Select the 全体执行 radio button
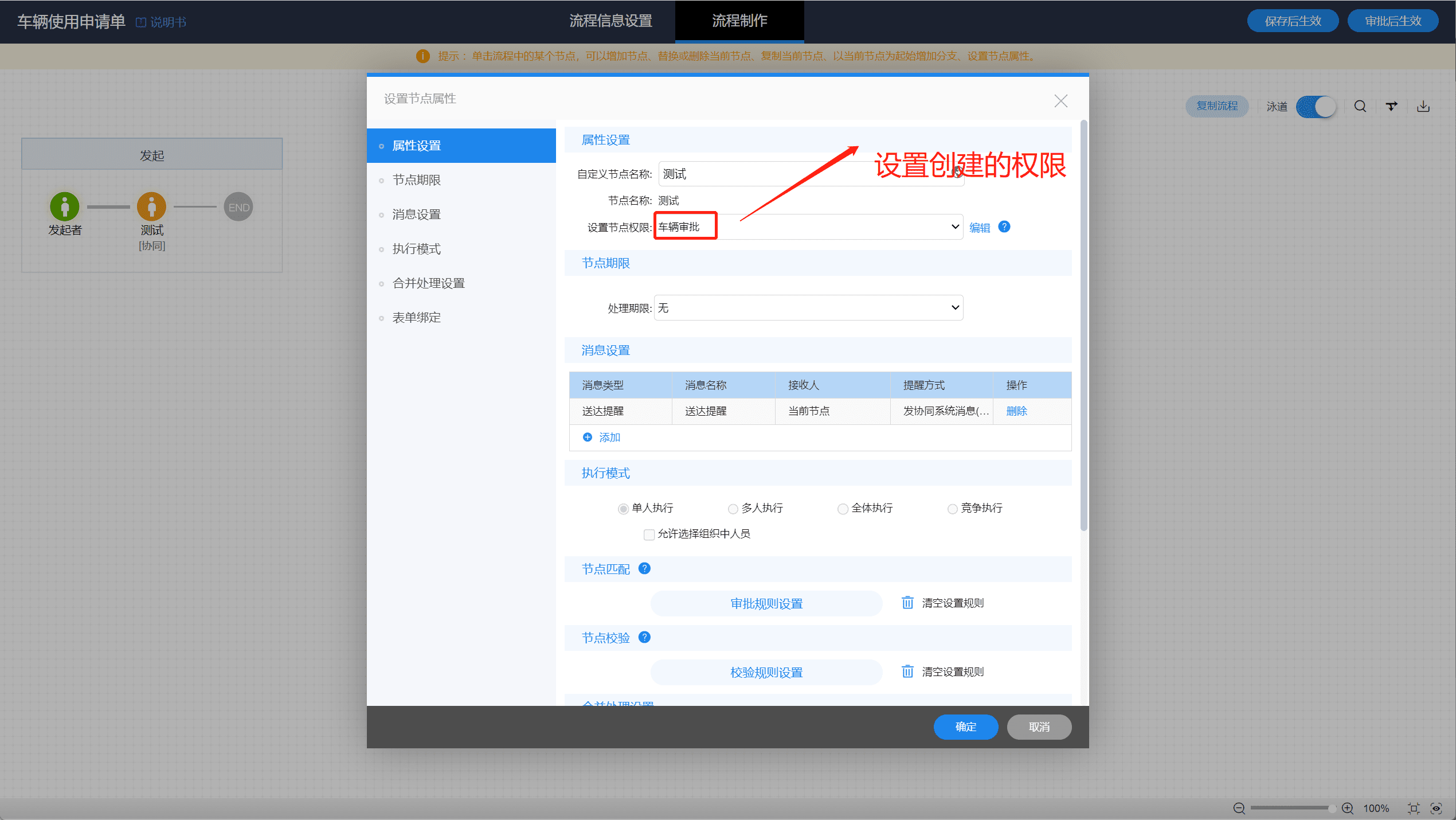The width and height of the screenshot is (1456, 820). tap(843, 509)
